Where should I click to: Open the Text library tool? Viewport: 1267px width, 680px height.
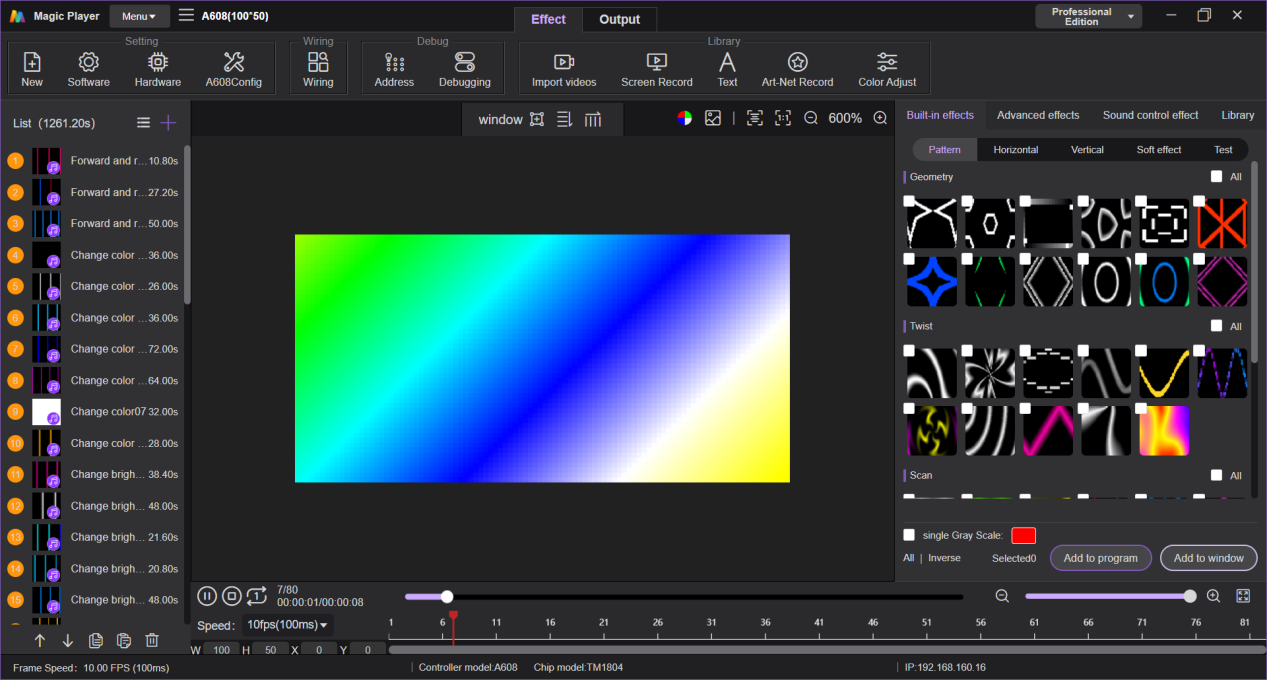(727, 70)
